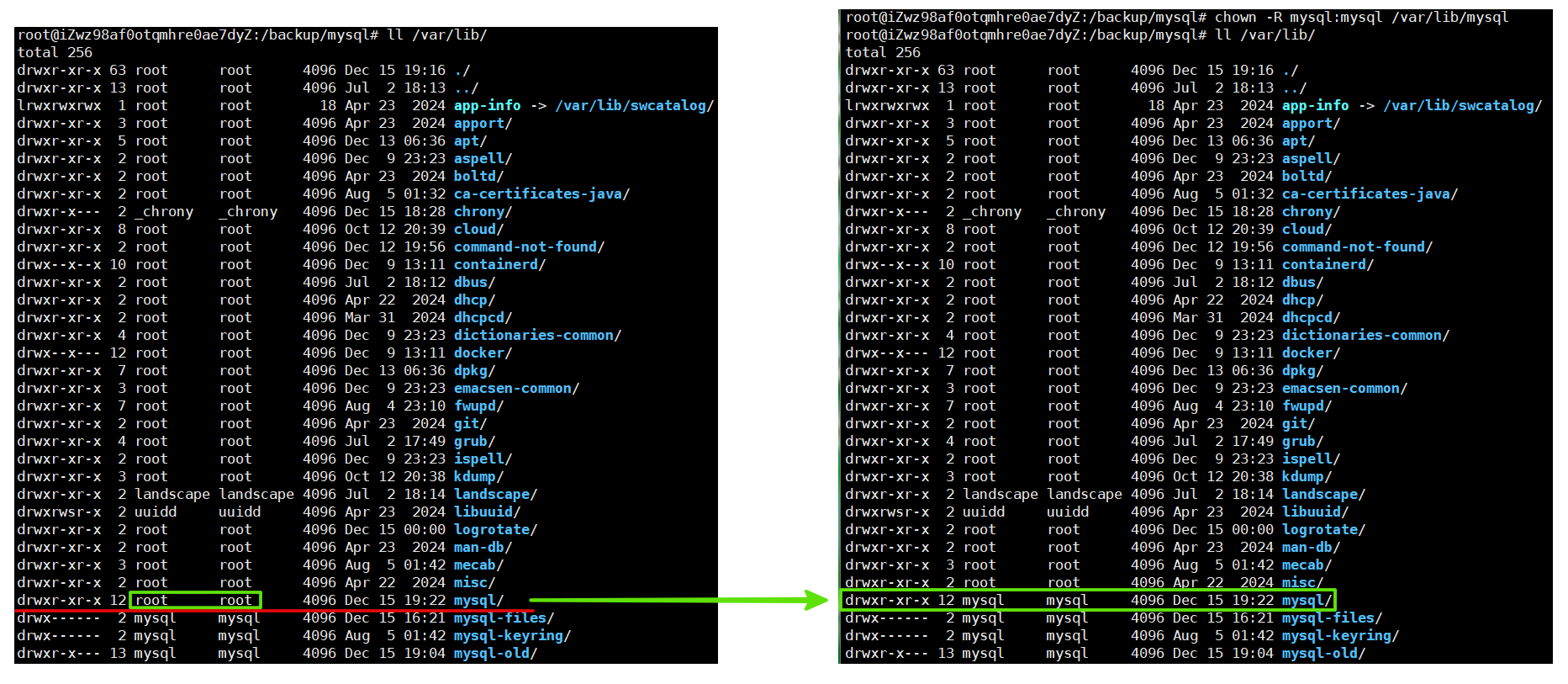Click 'ispell/' directory in right terminal
Viewport: 1568px width, 684px height.
click(x=1312, y=459)
